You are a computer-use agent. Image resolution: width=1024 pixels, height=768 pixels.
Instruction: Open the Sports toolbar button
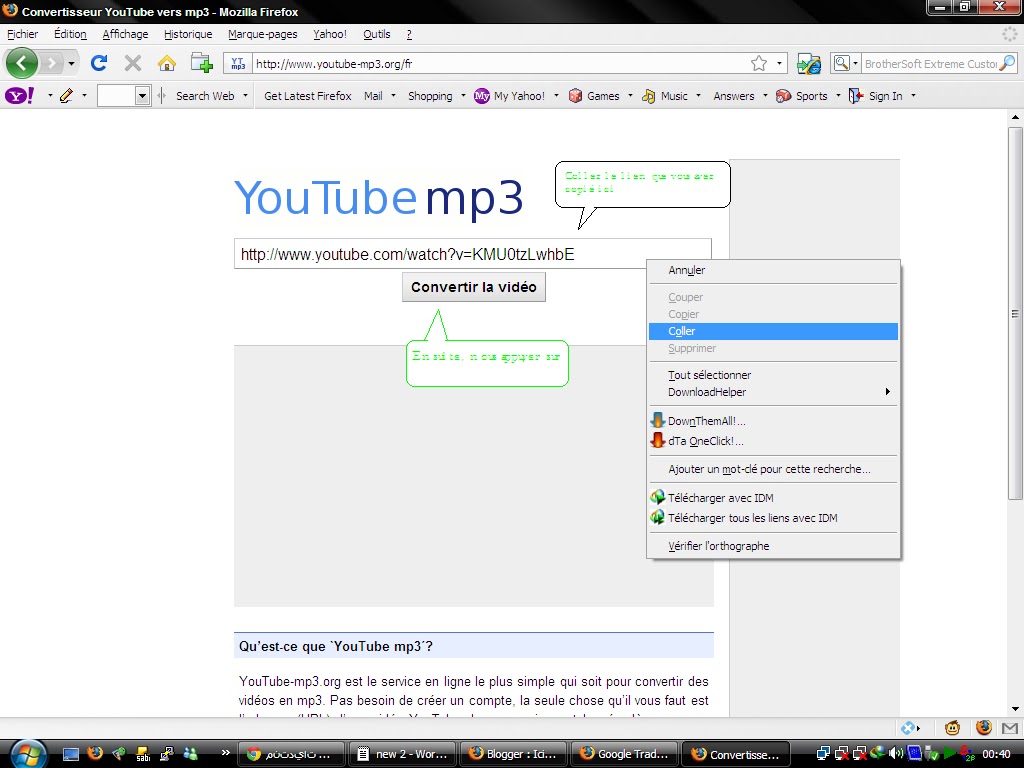pyautogui.click(x=801, y=96)
